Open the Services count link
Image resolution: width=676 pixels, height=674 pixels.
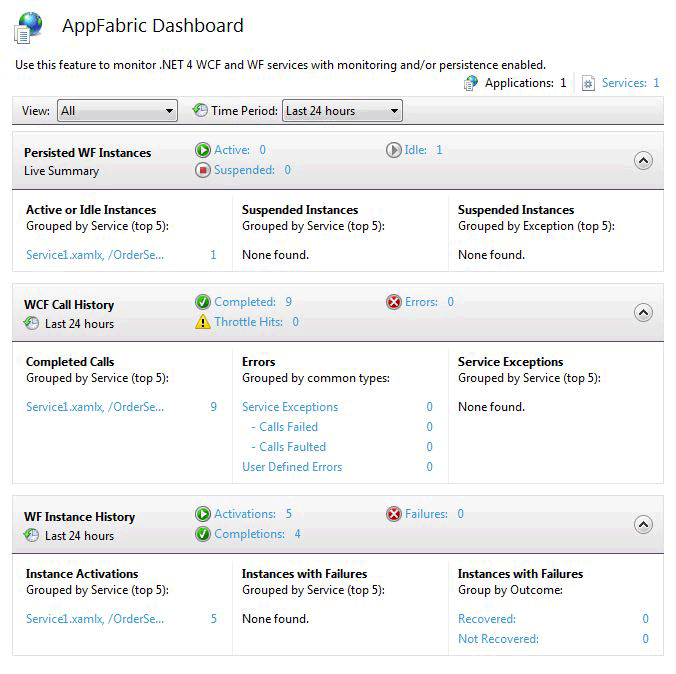pos(630,84)
